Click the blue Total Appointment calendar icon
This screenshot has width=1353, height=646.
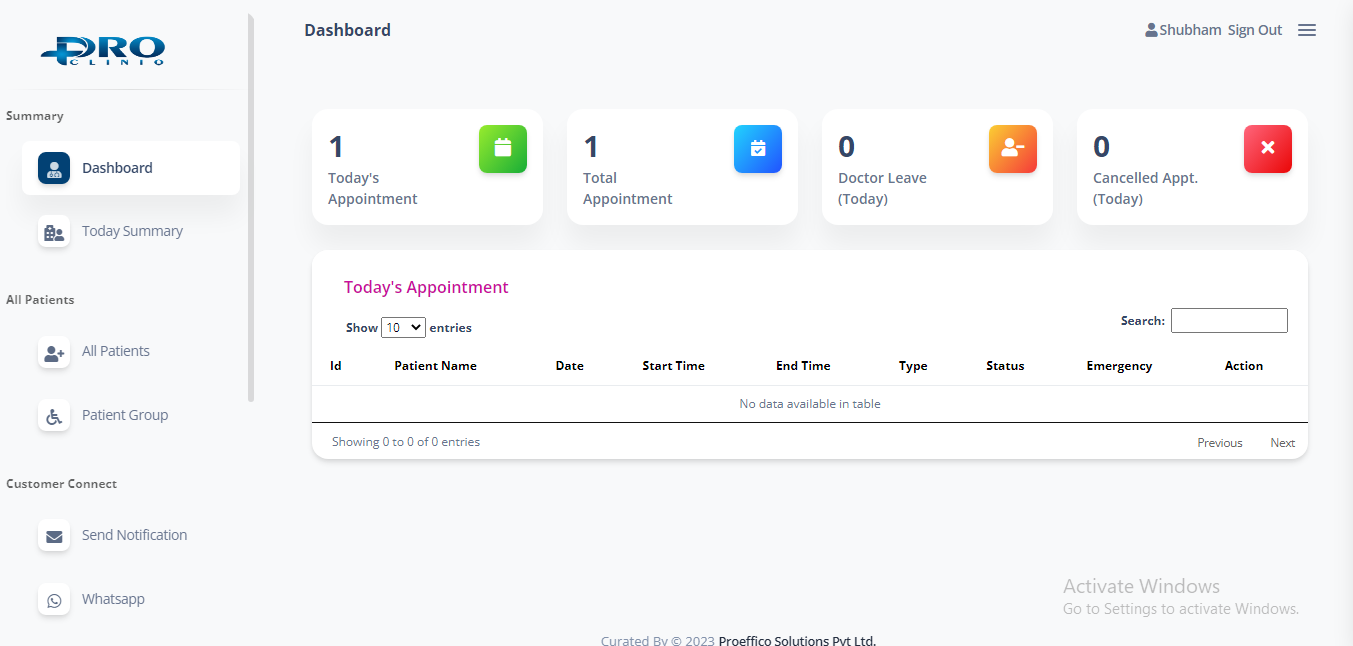point(757,149)
